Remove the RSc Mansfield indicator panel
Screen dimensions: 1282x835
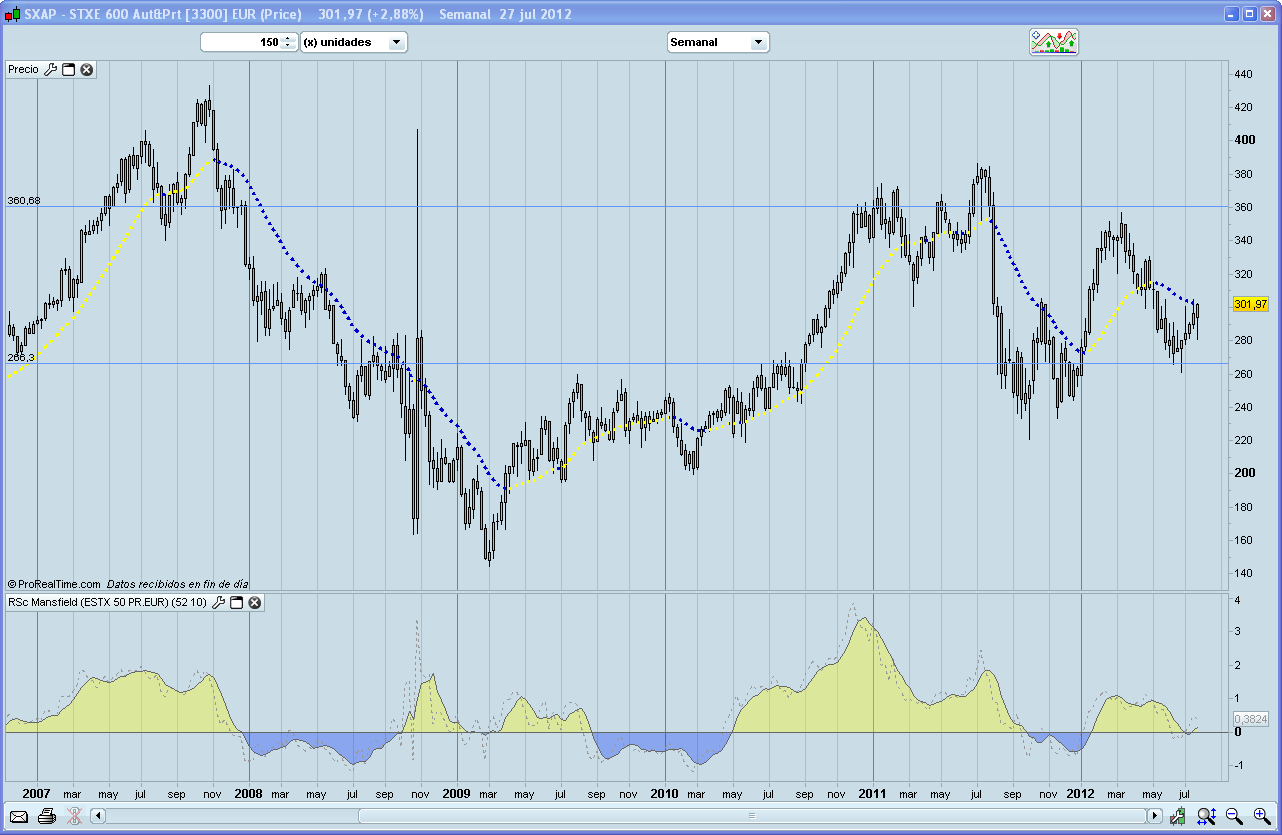point(255,602)
